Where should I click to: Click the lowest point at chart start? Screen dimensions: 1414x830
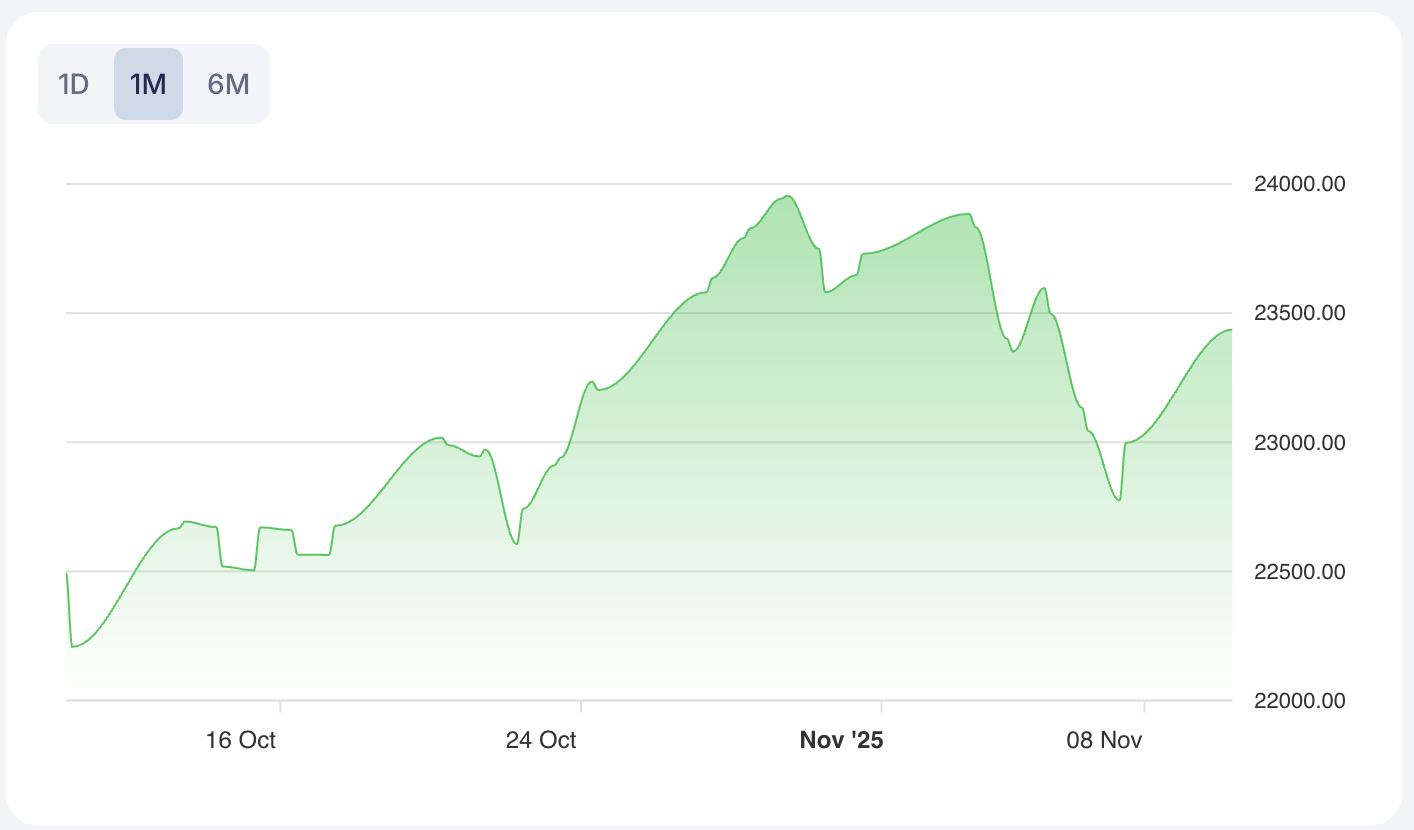coord(73,647)
